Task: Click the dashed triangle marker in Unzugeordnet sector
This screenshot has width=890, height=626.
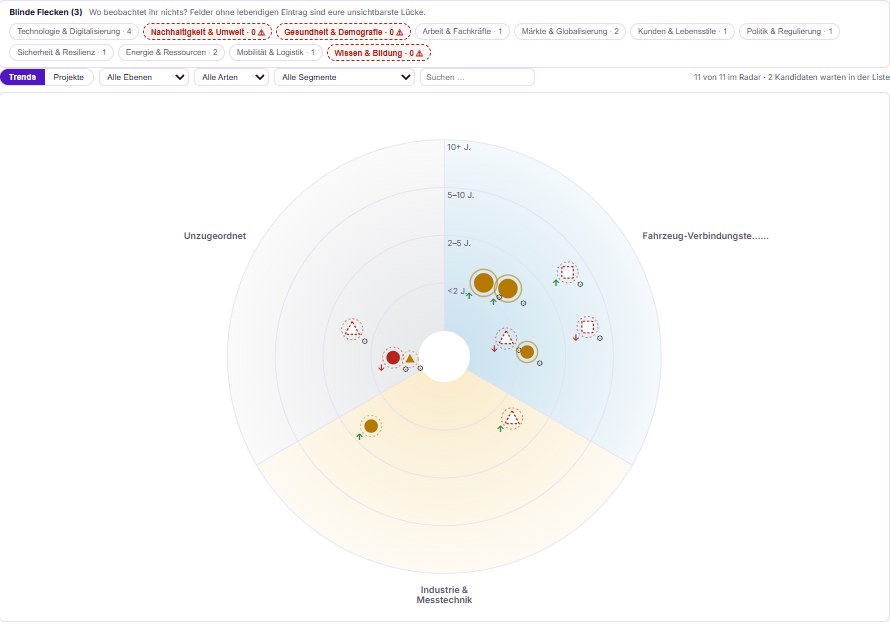Action: tap(352, 329)
